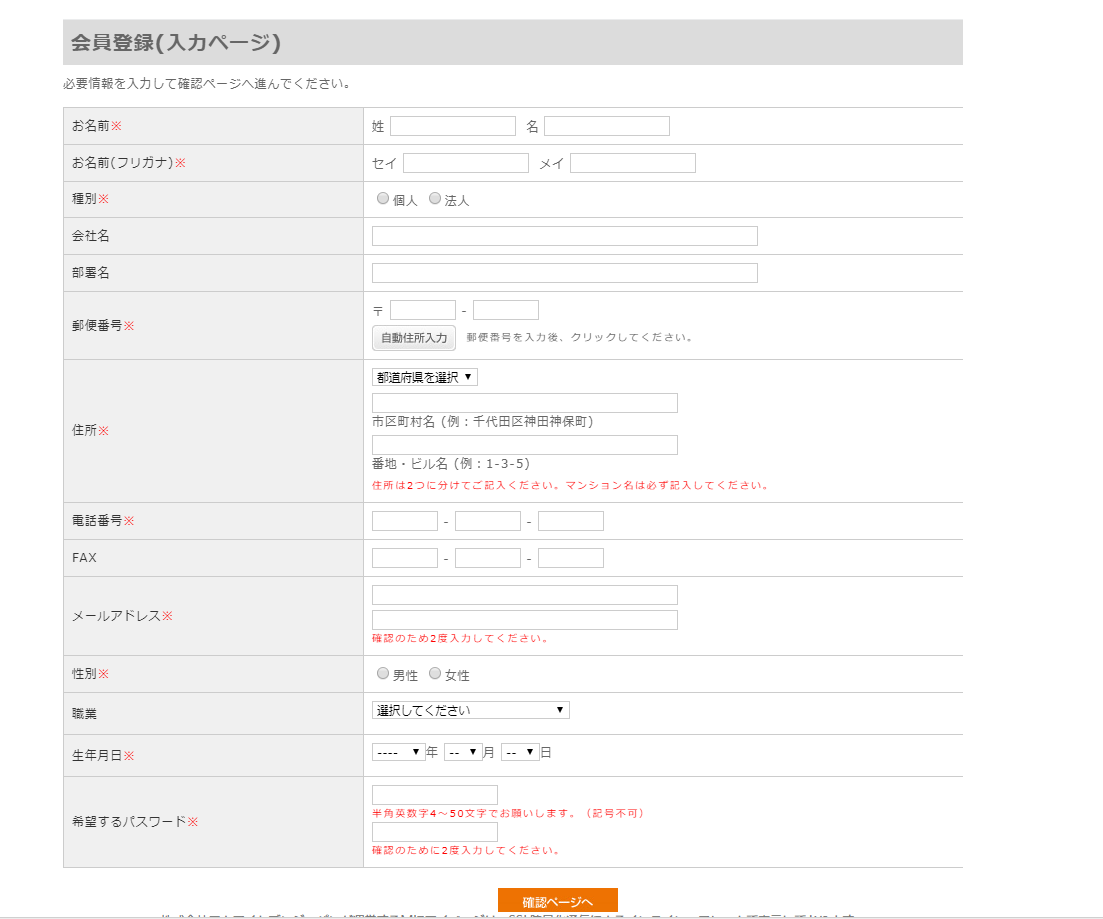
Task: Select the 個人 radio button
Action: click(383, 198)
